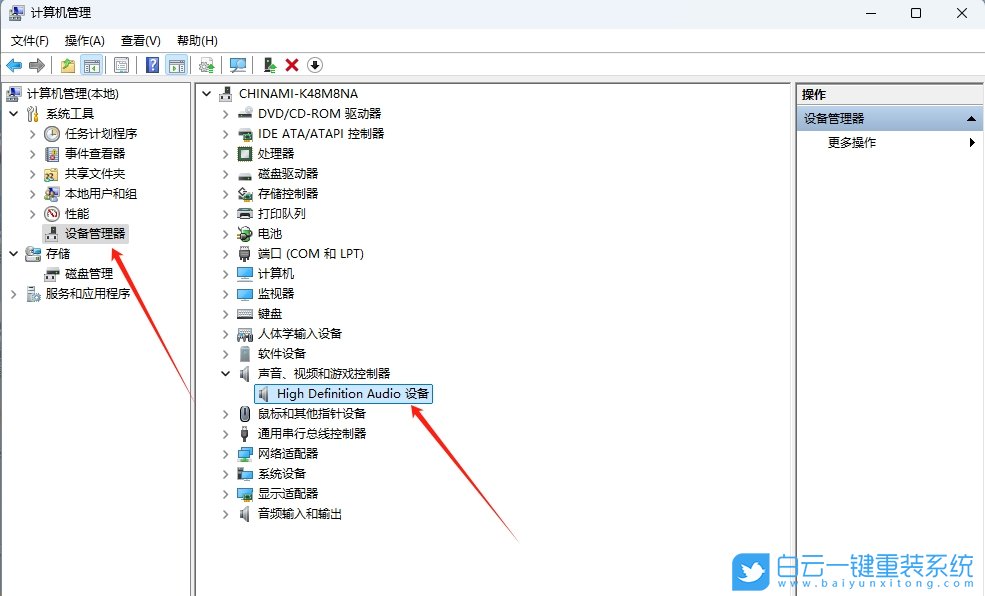Click the Back navigation arrow
Viewport: 985px width, 596px height.
tap(14, 64)
